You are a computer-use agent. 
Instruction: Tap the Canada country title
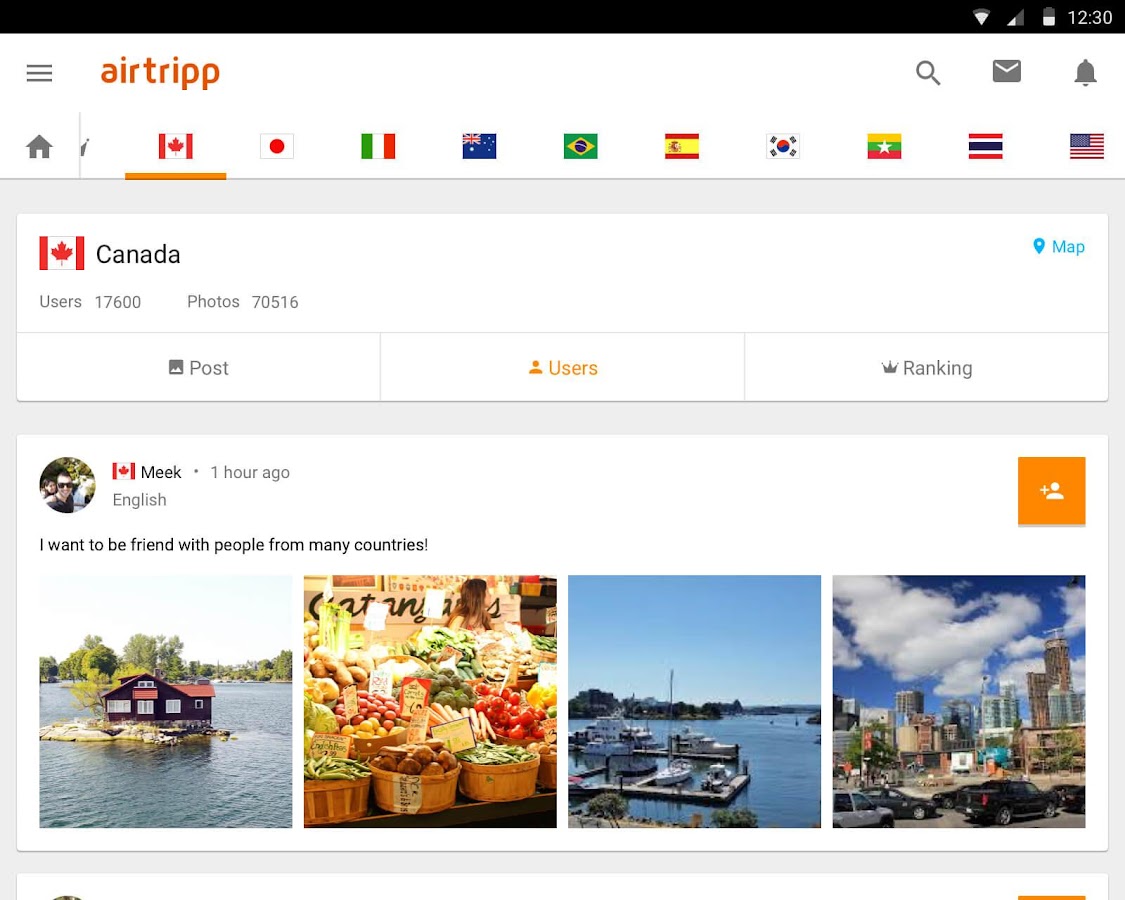(138, 254)
